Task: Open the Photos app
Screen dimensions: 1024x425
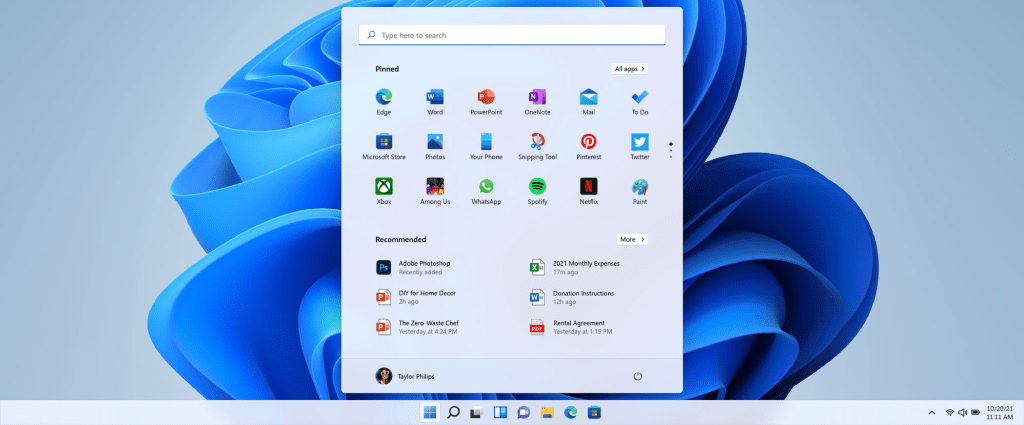Action: coord(435,147)
